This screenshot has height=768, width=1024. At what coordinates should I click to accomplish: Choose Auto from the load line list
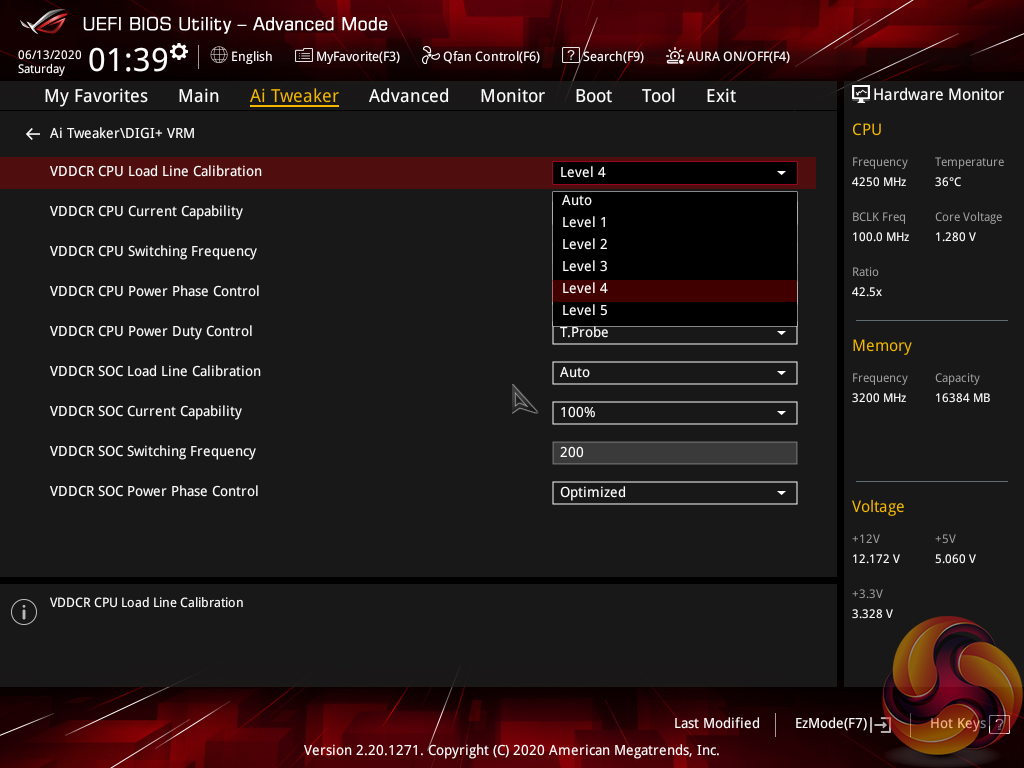click(x=577, y=200)
